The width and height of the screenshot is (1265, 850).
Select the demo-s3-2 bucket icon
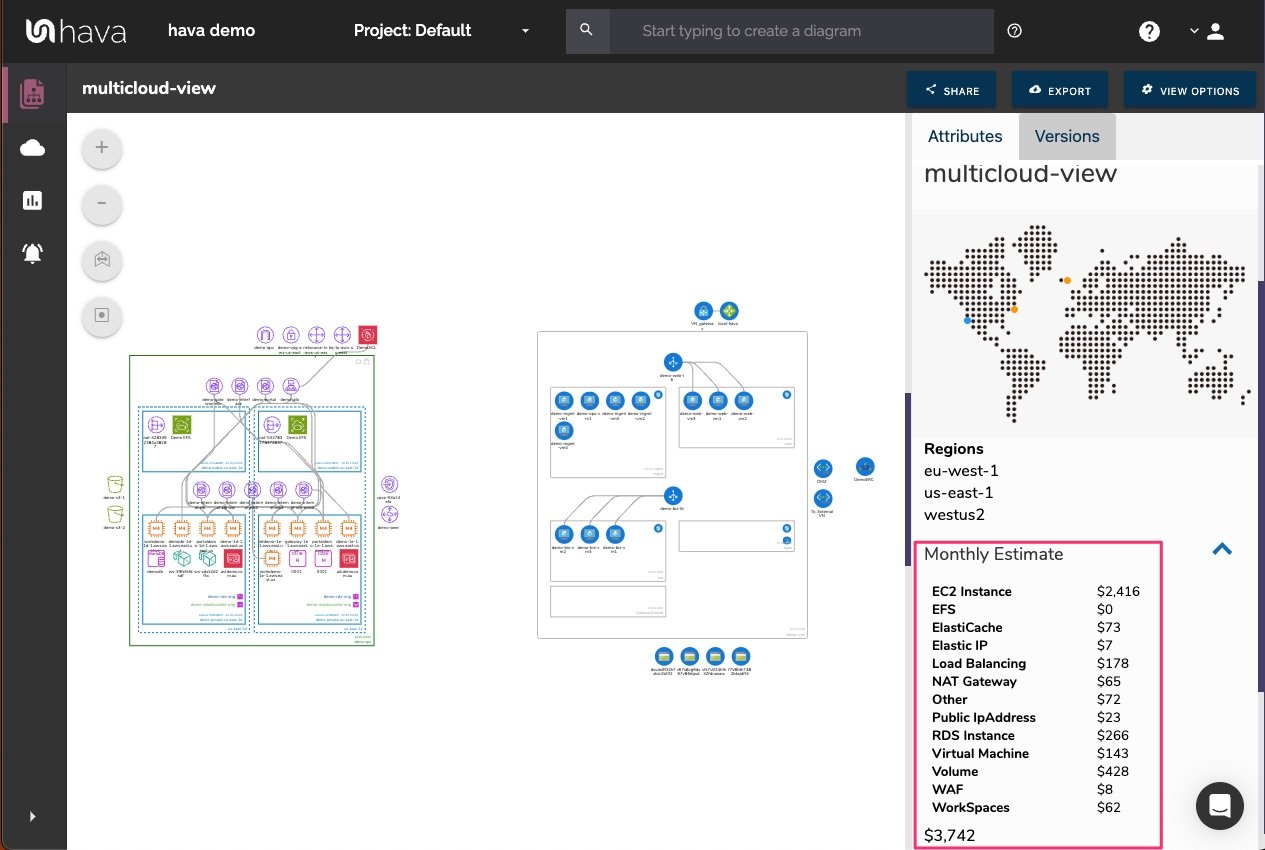[115, 514]
